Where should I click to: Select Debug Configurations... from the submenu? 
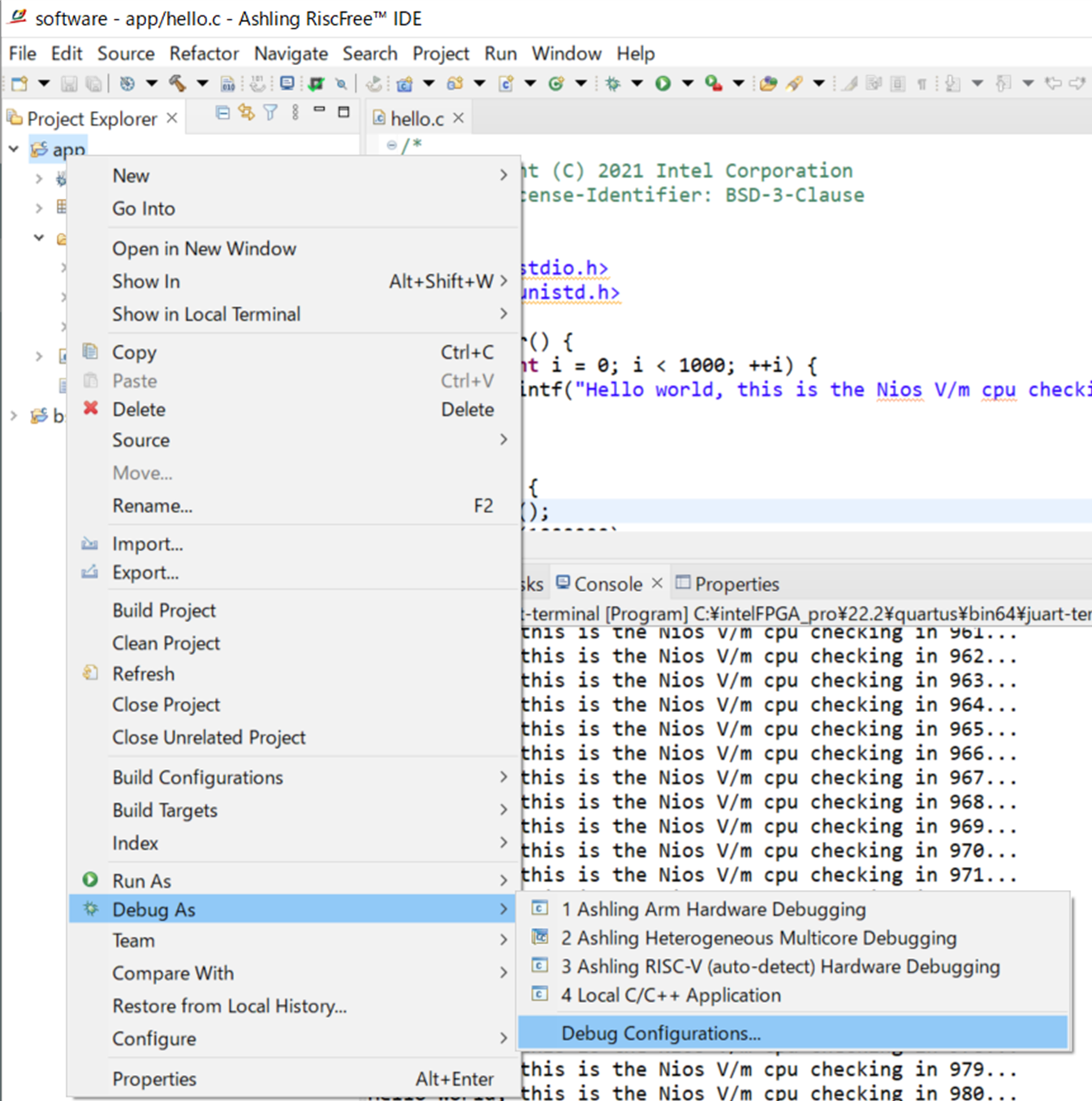click(660, 1033)
